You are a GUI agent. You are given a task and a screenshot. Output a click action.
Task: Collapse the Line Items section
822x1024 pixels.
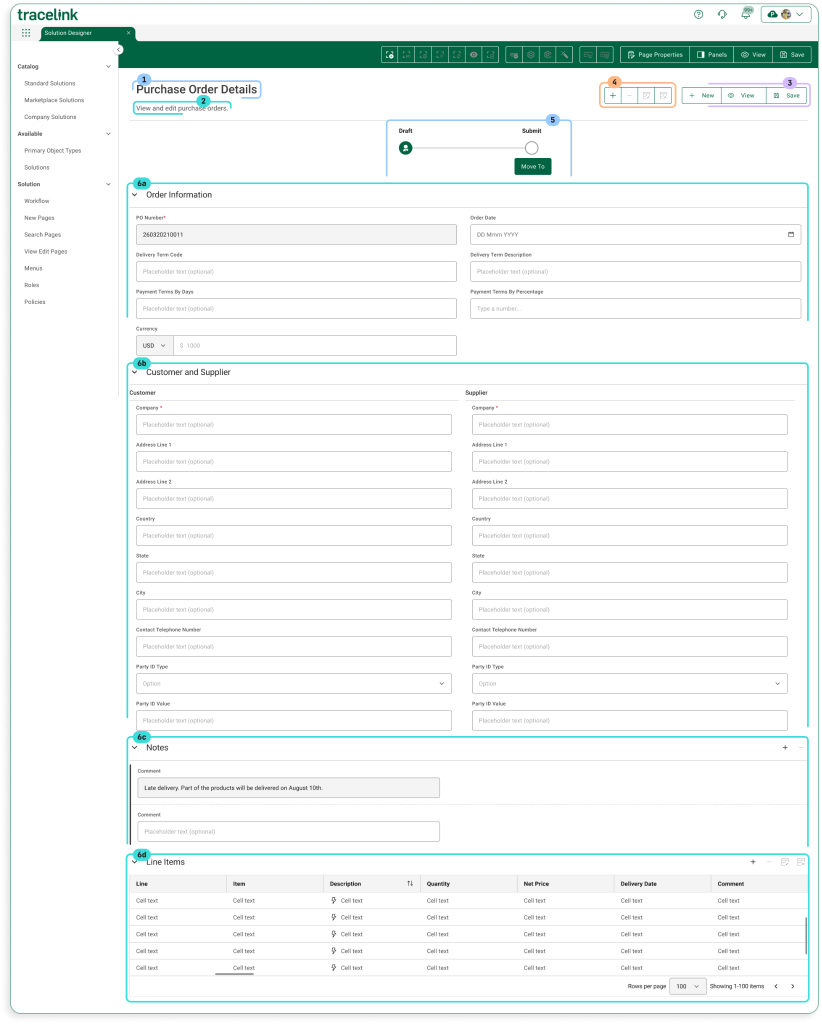pyautogui.click(x=134, y=862)
